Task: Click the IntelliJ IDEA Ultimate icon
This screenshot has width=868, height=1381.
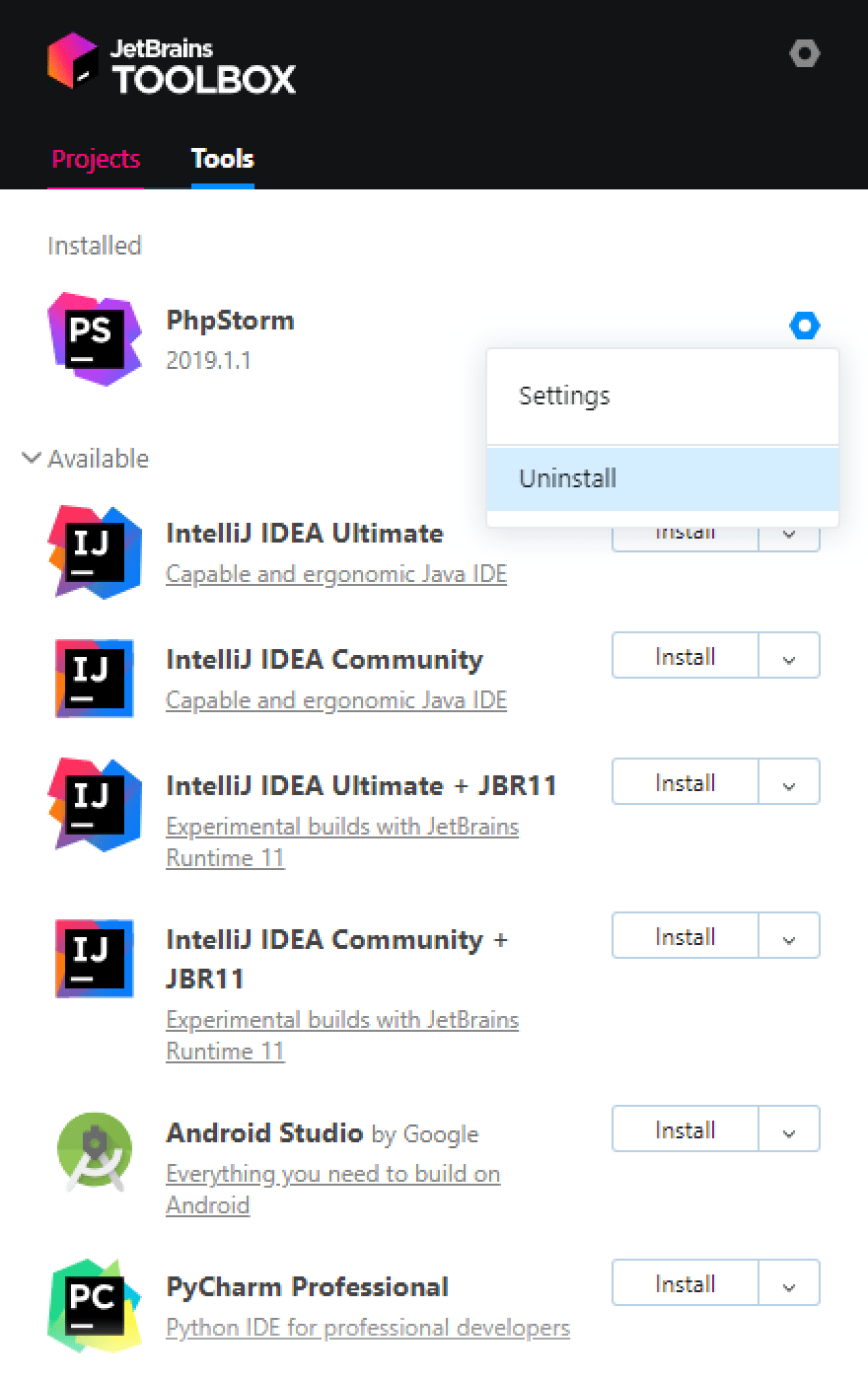Action: pyautogui.click(x=94, y=551)
